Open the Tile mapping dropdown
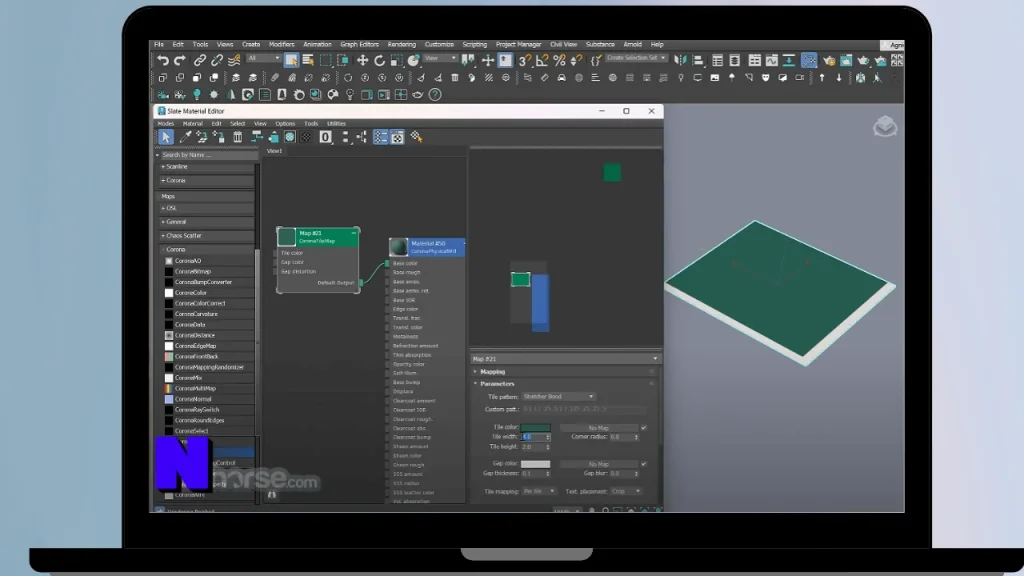 [x=539, y=491]
